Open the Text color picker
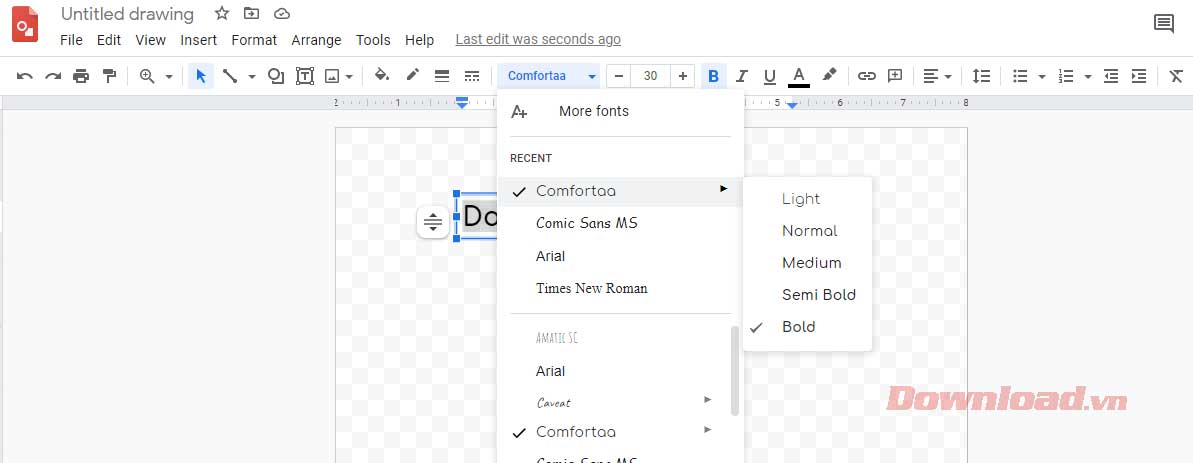The height and width of the screenshot is (463, 1193). click(x=799, y=76)
